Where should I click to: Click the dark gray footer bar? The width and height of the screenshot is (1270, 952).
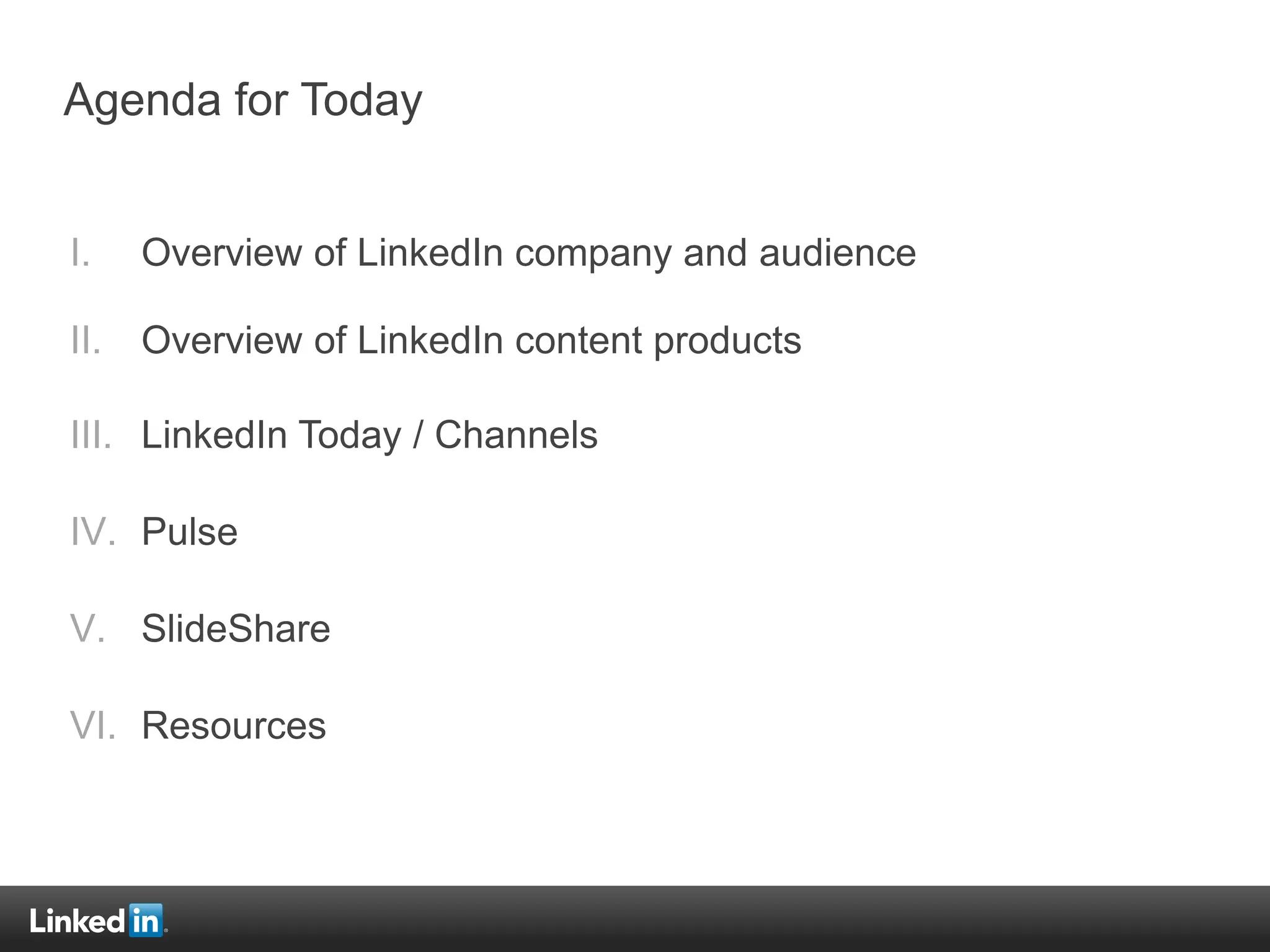pyautogui.click(x=635, y=919)
